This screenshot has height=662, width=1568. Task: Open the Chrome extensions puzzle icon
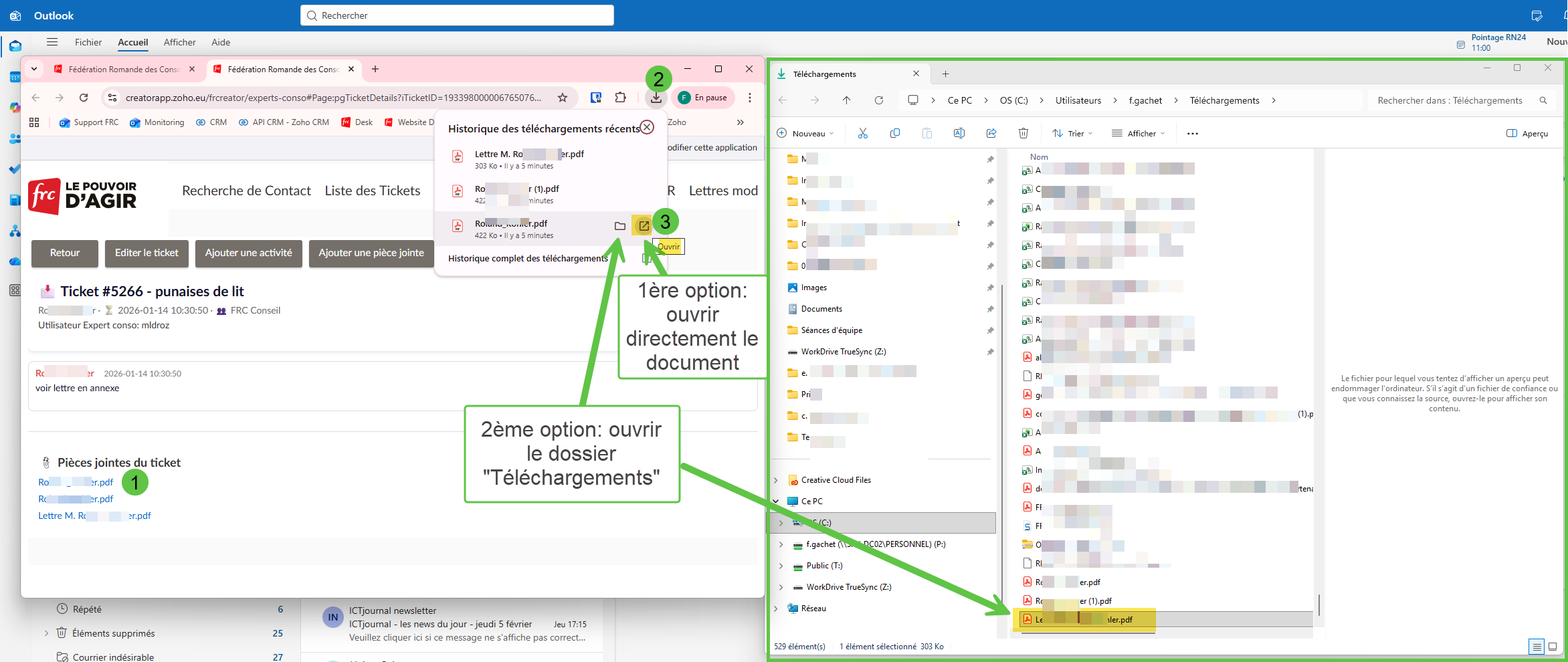(621, 98)
